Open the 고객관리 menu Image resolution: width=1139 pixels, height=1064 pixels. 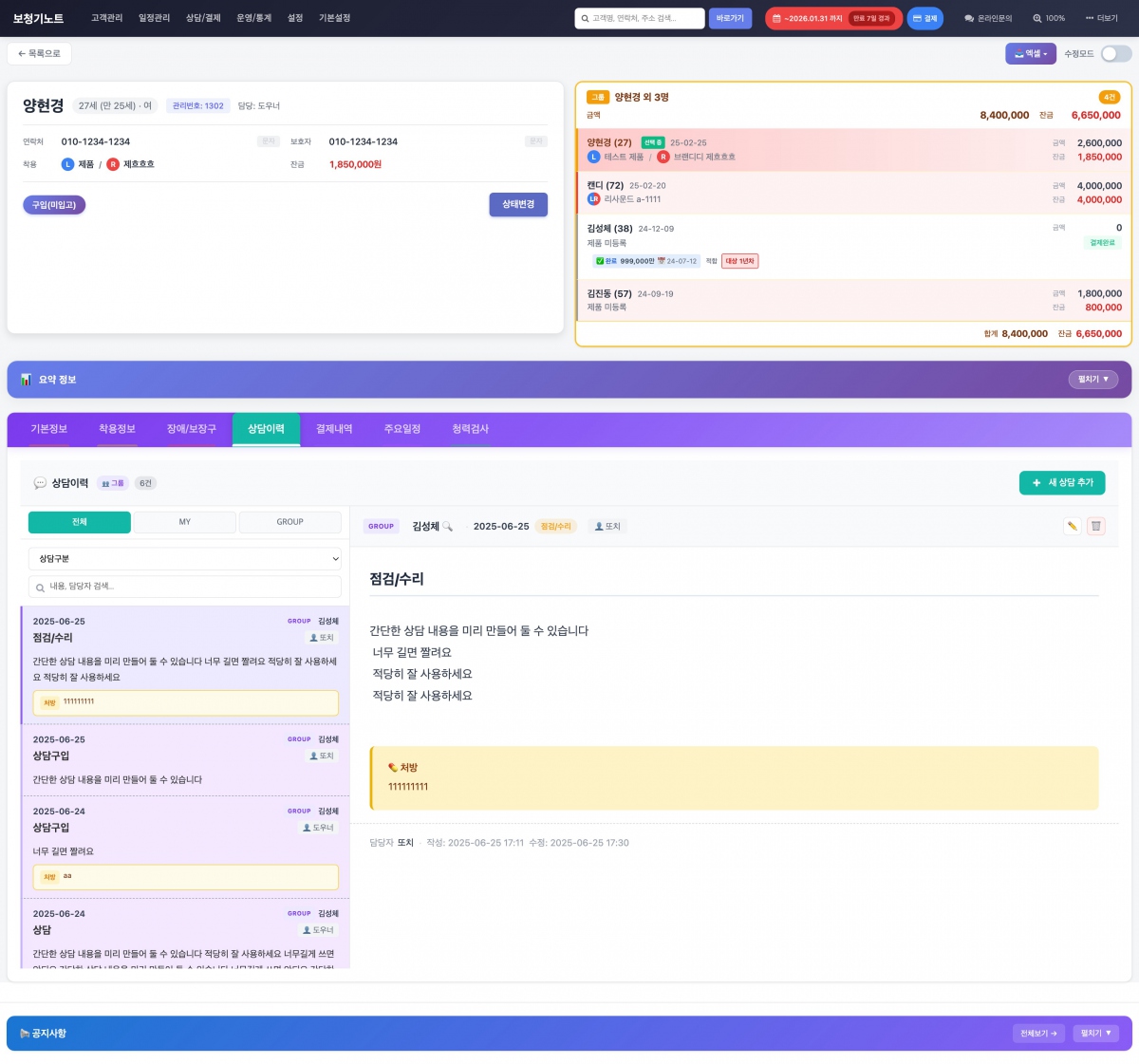coord(106,18)
